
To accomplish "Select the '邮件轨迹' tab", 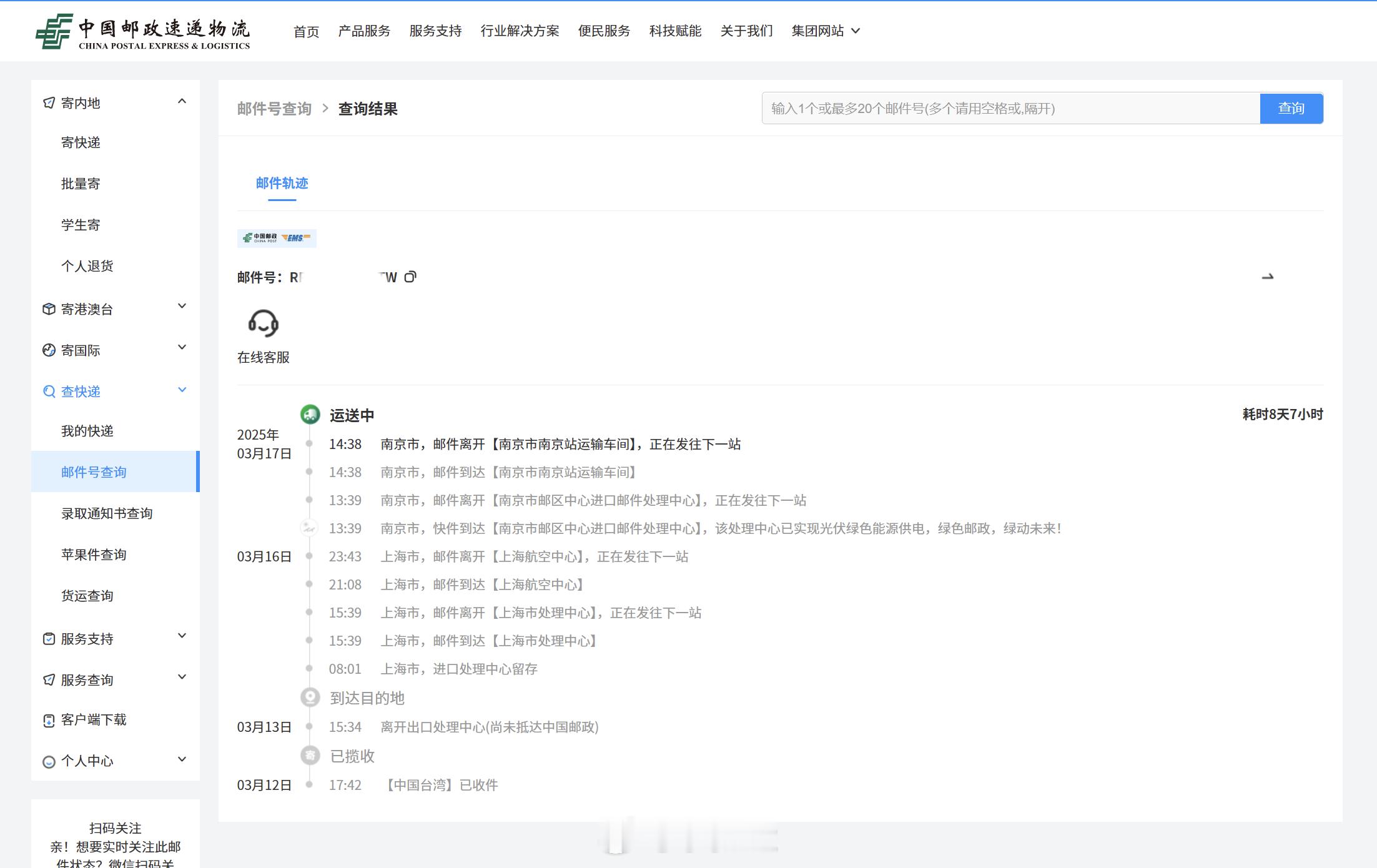I will 281,182.
